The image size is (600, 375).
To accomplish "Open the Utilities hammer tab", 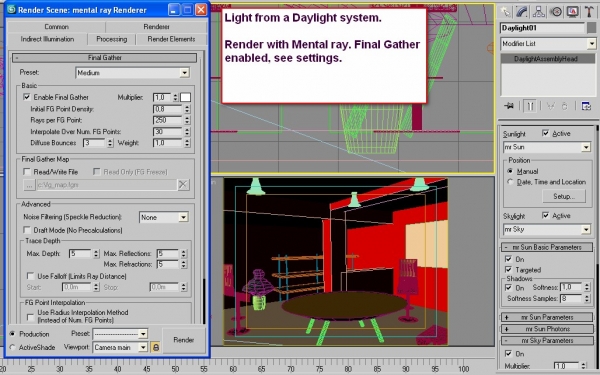I will [589, 12].
